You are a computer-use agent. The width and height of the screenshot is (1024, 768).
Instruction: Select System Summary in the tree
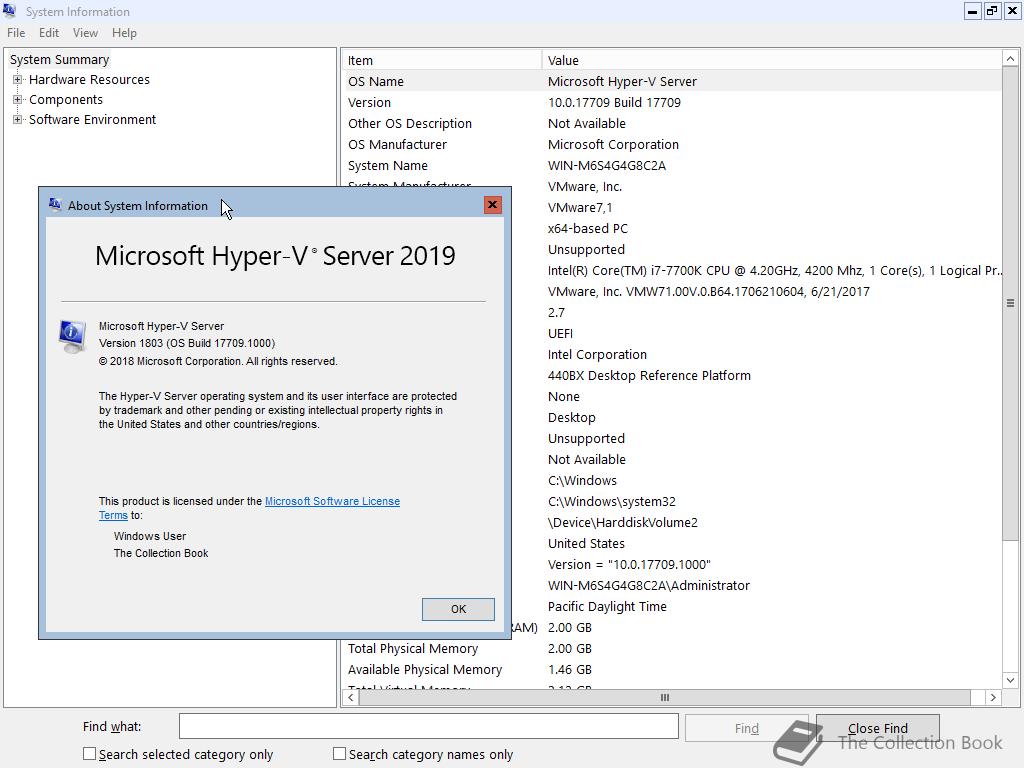coord(59,59)
